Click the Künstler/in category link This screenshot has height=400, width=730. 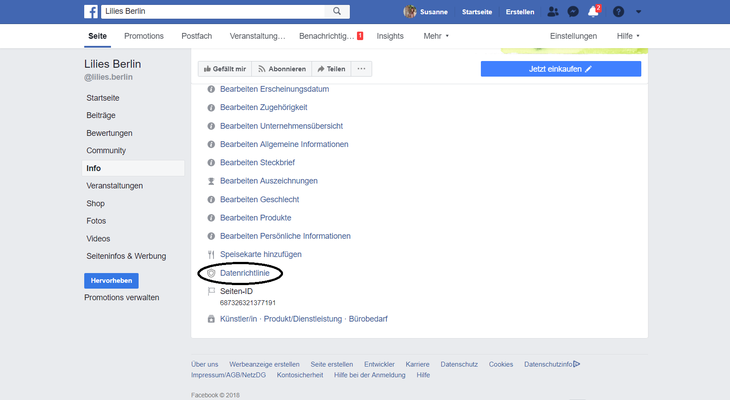238,319
